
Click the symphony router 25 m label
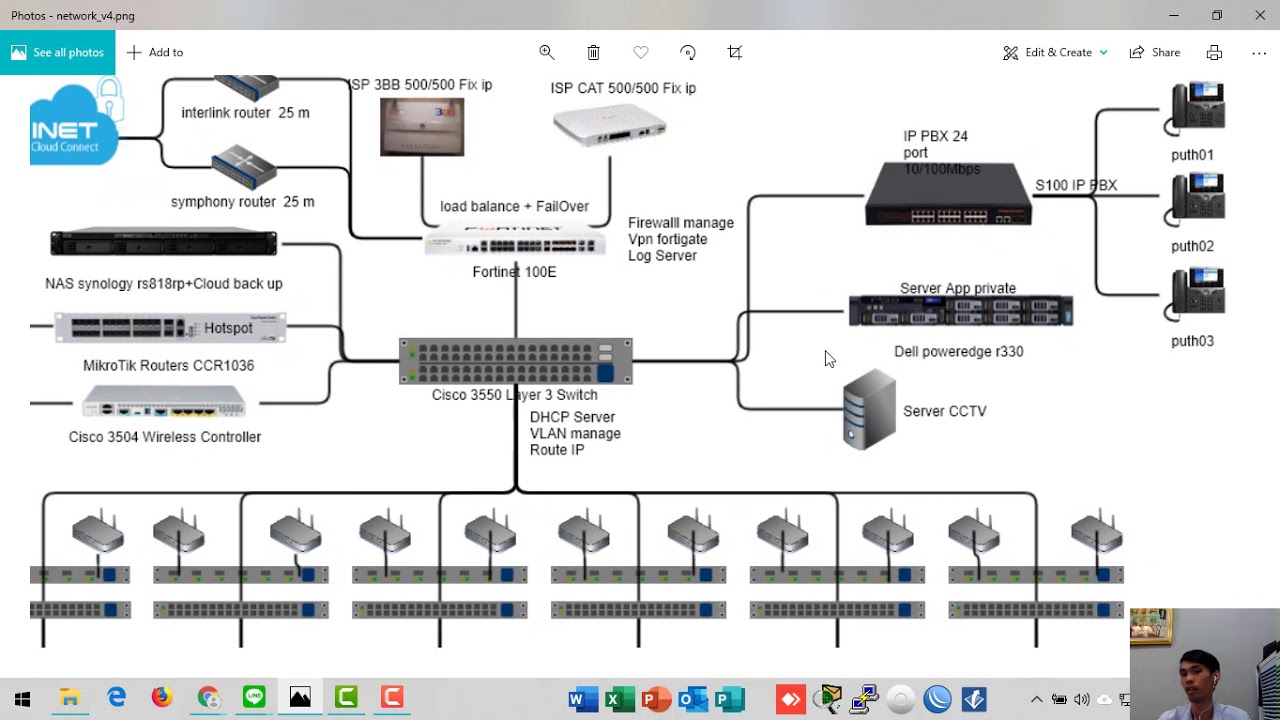pyautogui.click(x=242, y=202)
